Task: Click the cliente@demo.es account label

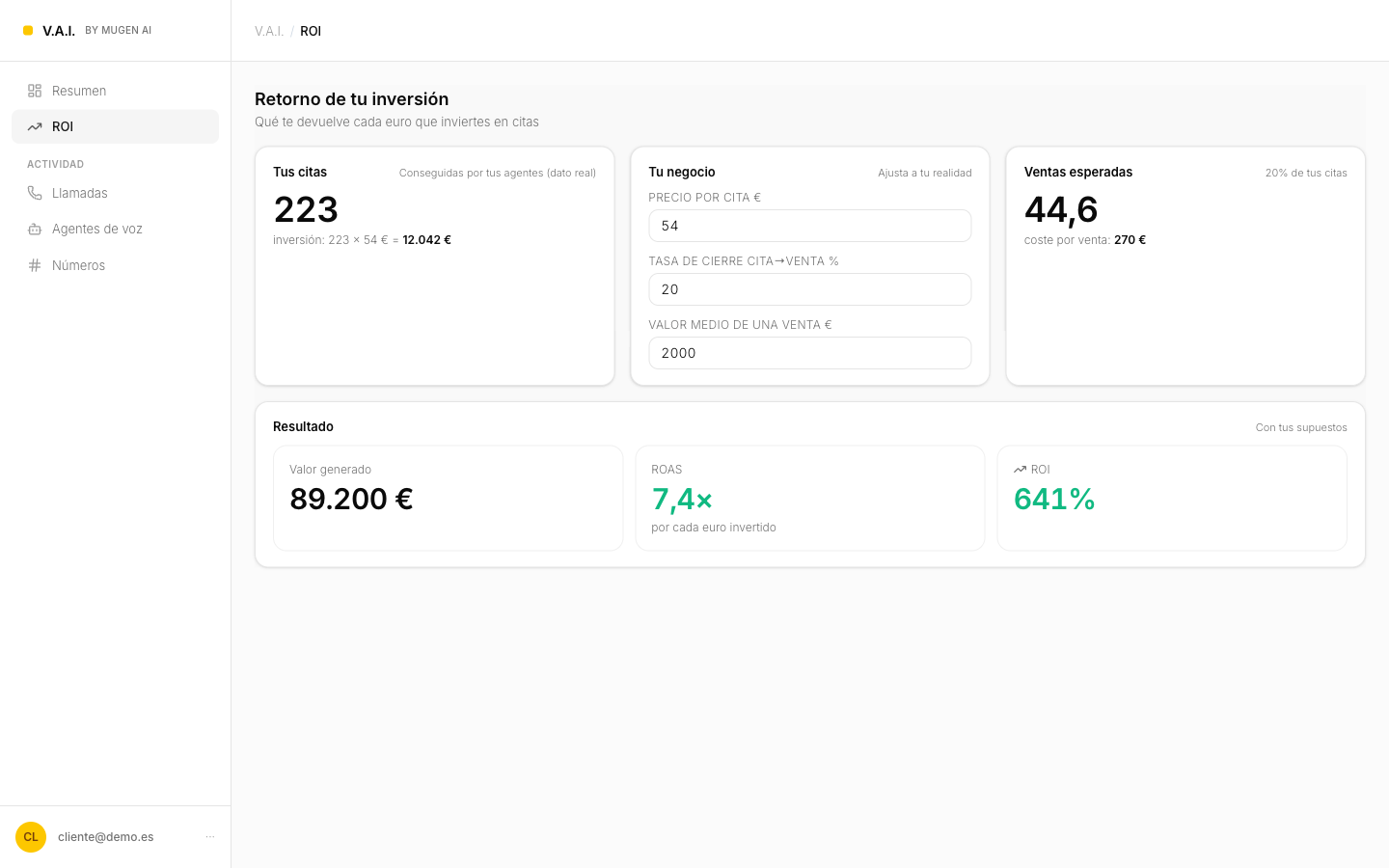Action: click(x=106, y=837)
